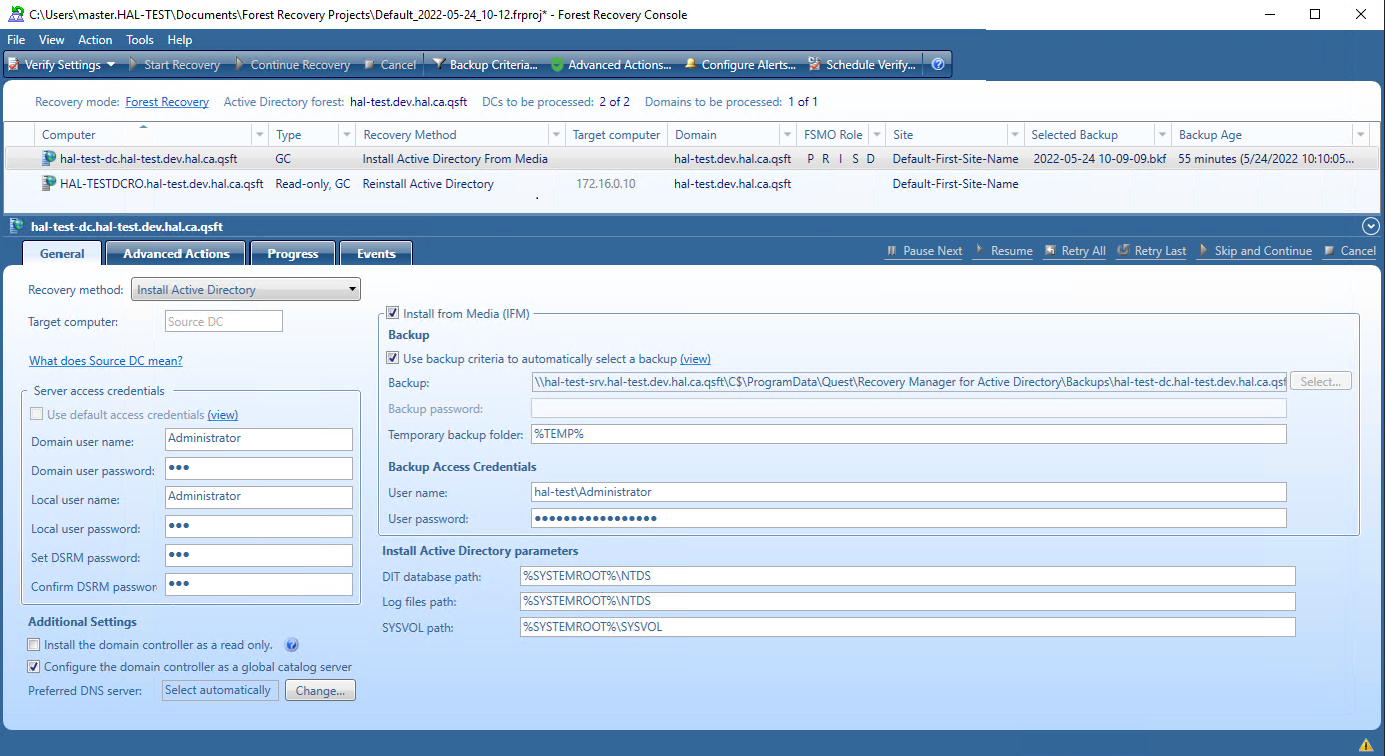1385x756 pixels.
Task: Open Configure Alerts
Action: tap(740, 65)
